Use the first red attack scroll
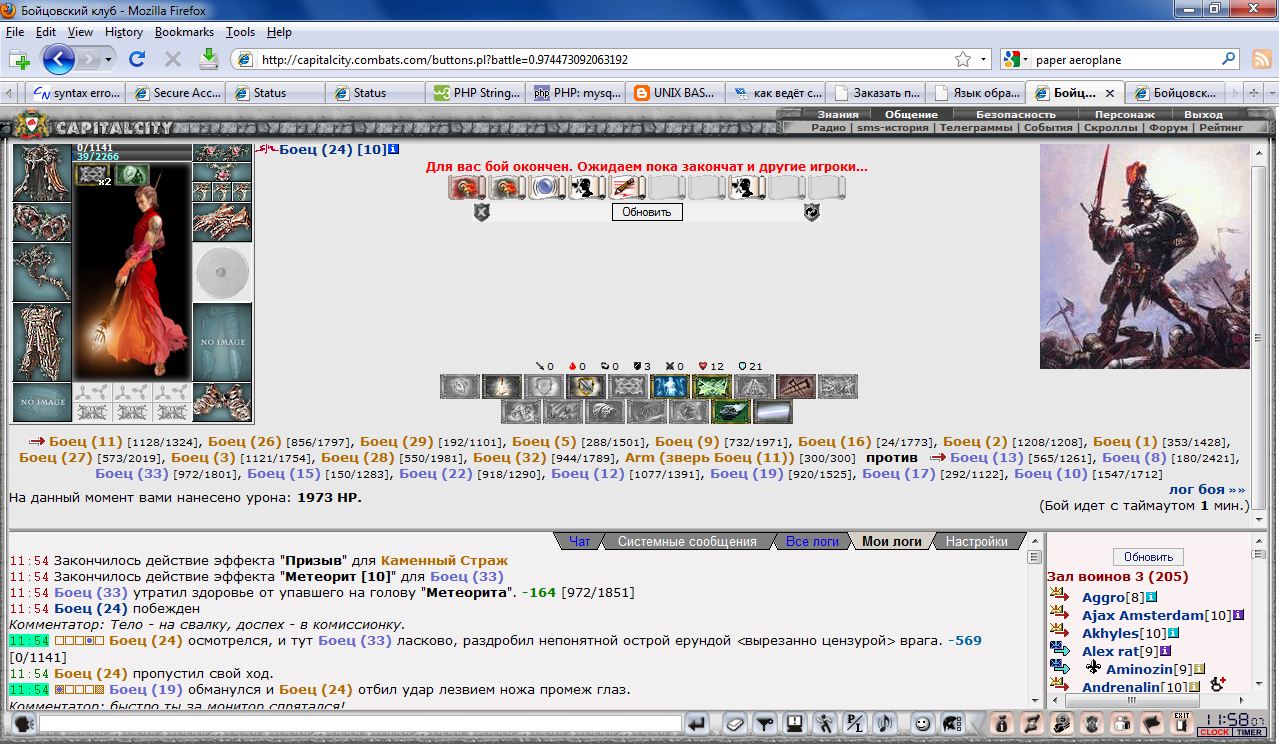 (x=466, y=187)
